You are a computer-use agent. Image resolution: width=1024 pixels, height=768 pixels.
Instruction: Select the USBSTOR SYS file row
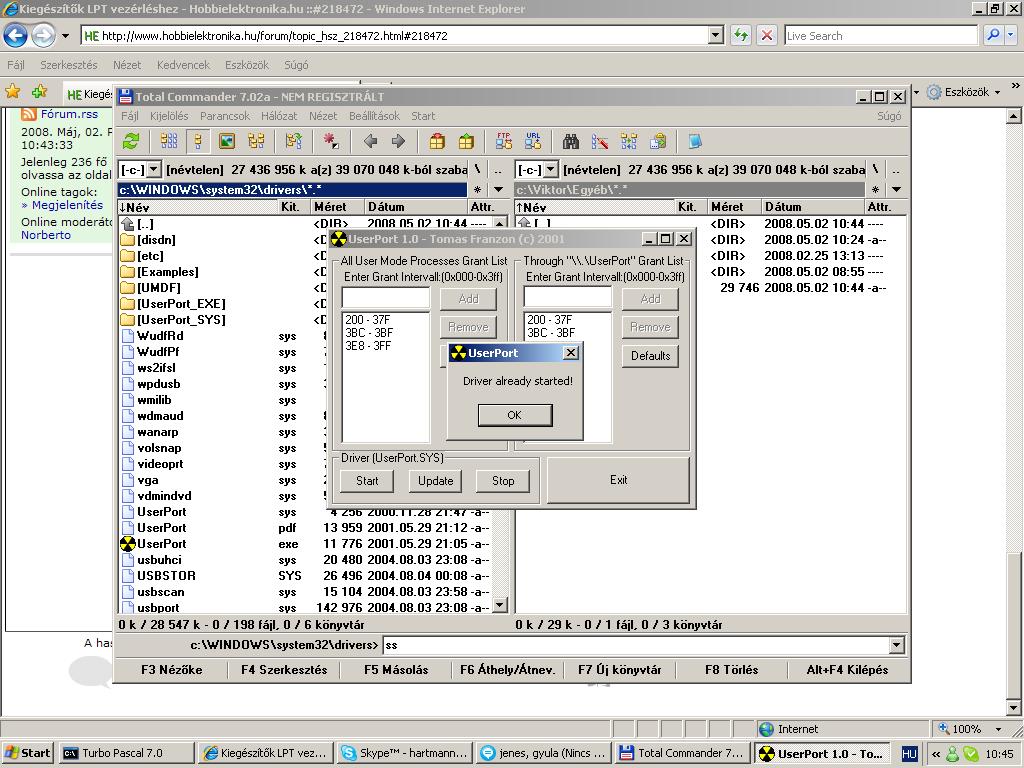coord(306,575)
